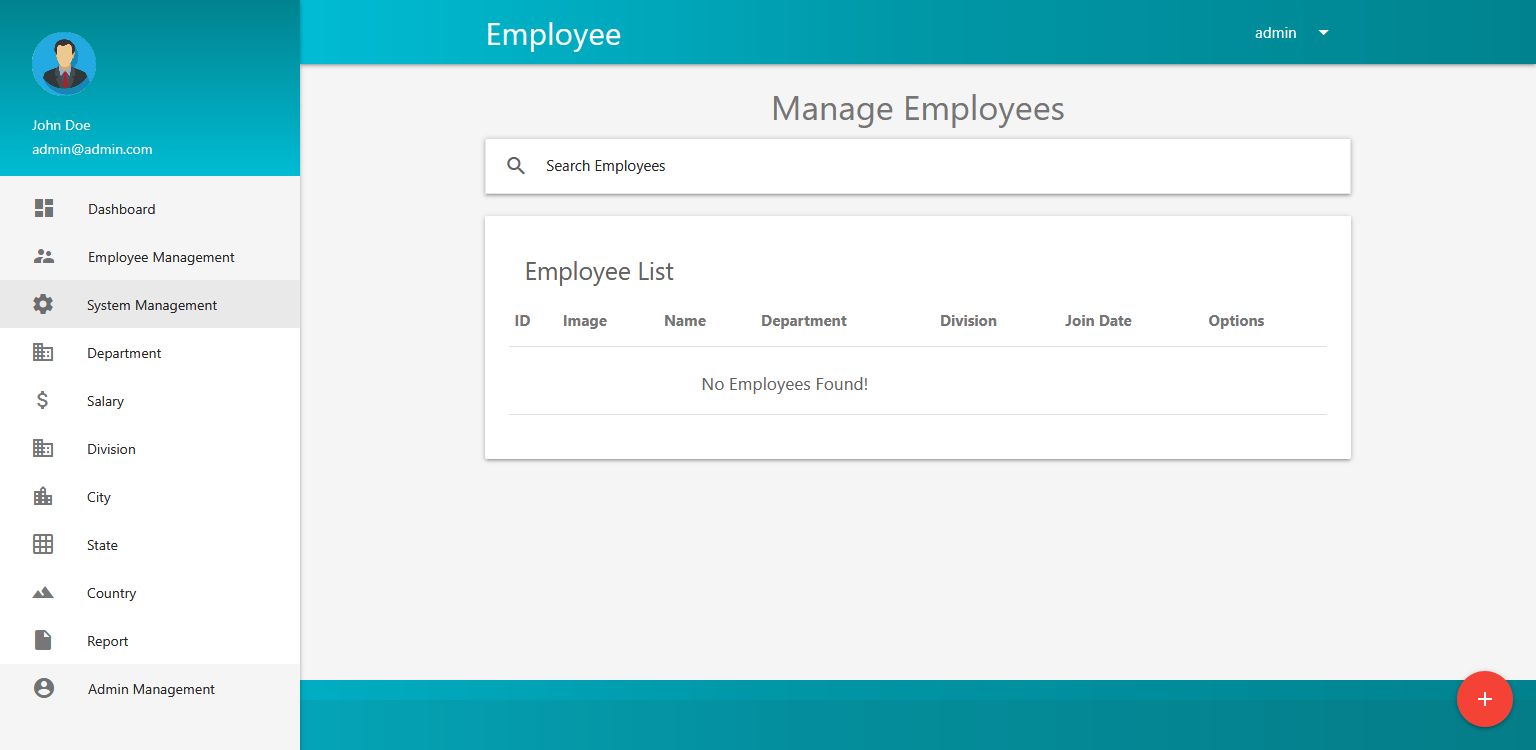
Task: Click the search magnifier icon
Action: click(x=516, y=165)
